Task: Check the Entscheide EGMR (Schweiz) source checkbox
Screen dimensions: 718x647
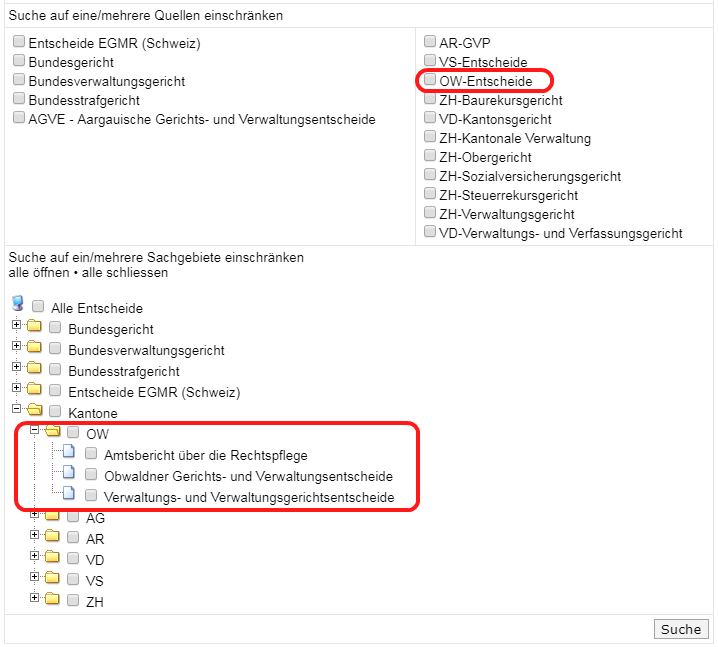Action: pos(19,41)
